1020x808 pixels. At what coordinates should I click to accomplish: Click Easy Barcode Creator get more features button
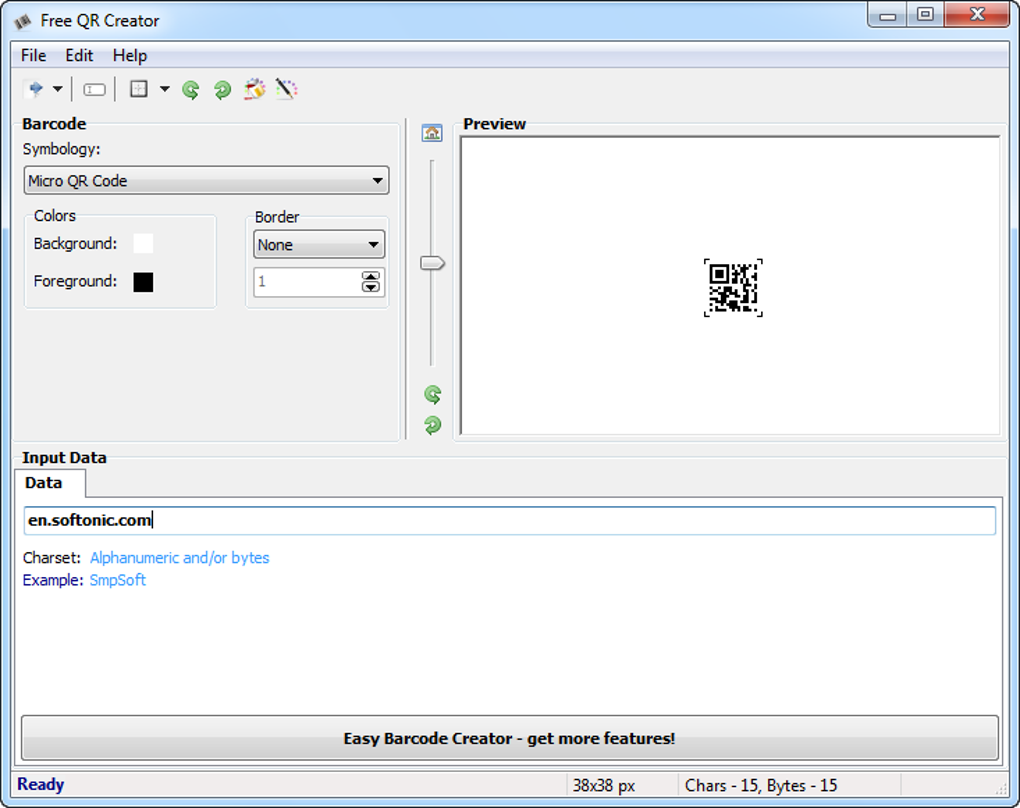509,738
